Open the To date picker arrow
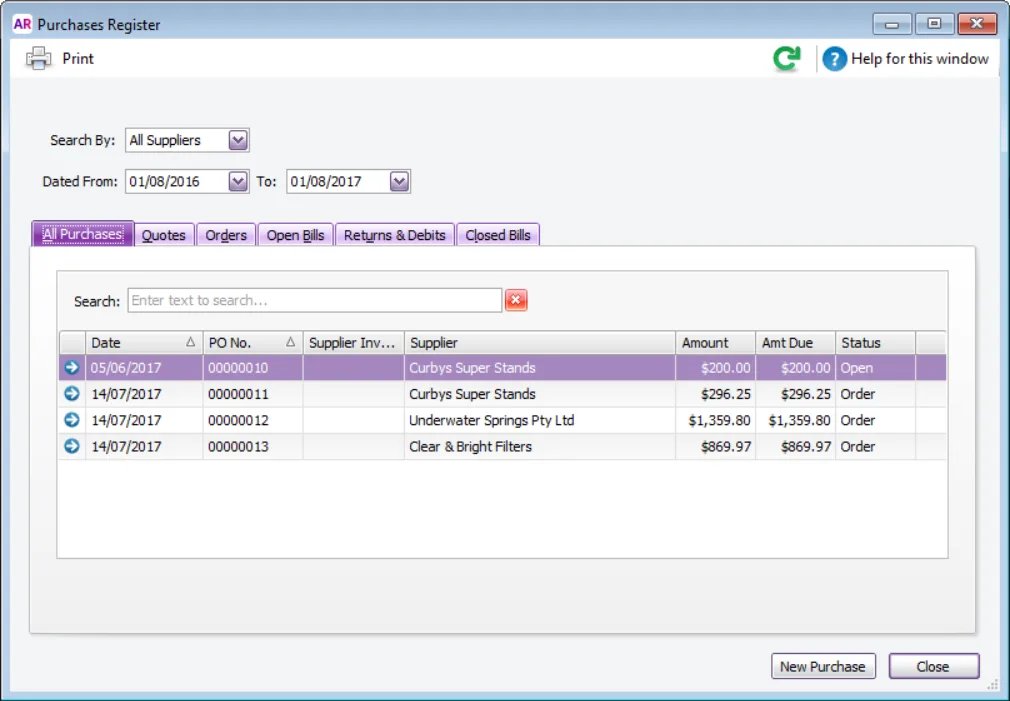 [x=399, y=182]
